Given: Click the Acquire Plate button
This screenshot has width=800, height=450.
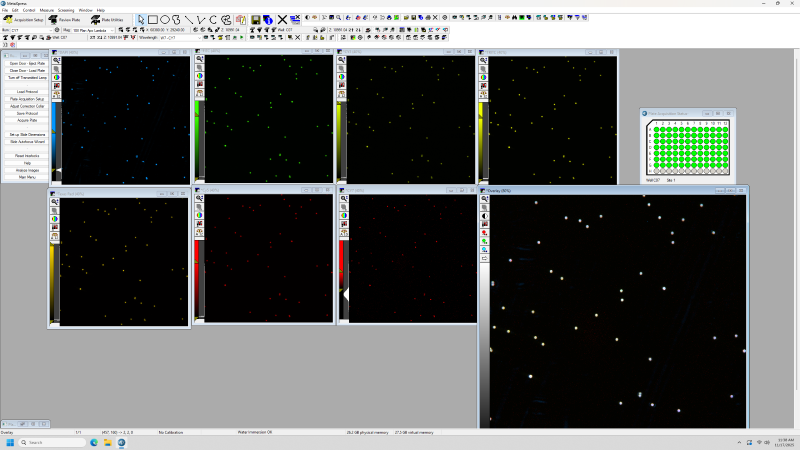Looking at the screenshot, I should (28, 119).
